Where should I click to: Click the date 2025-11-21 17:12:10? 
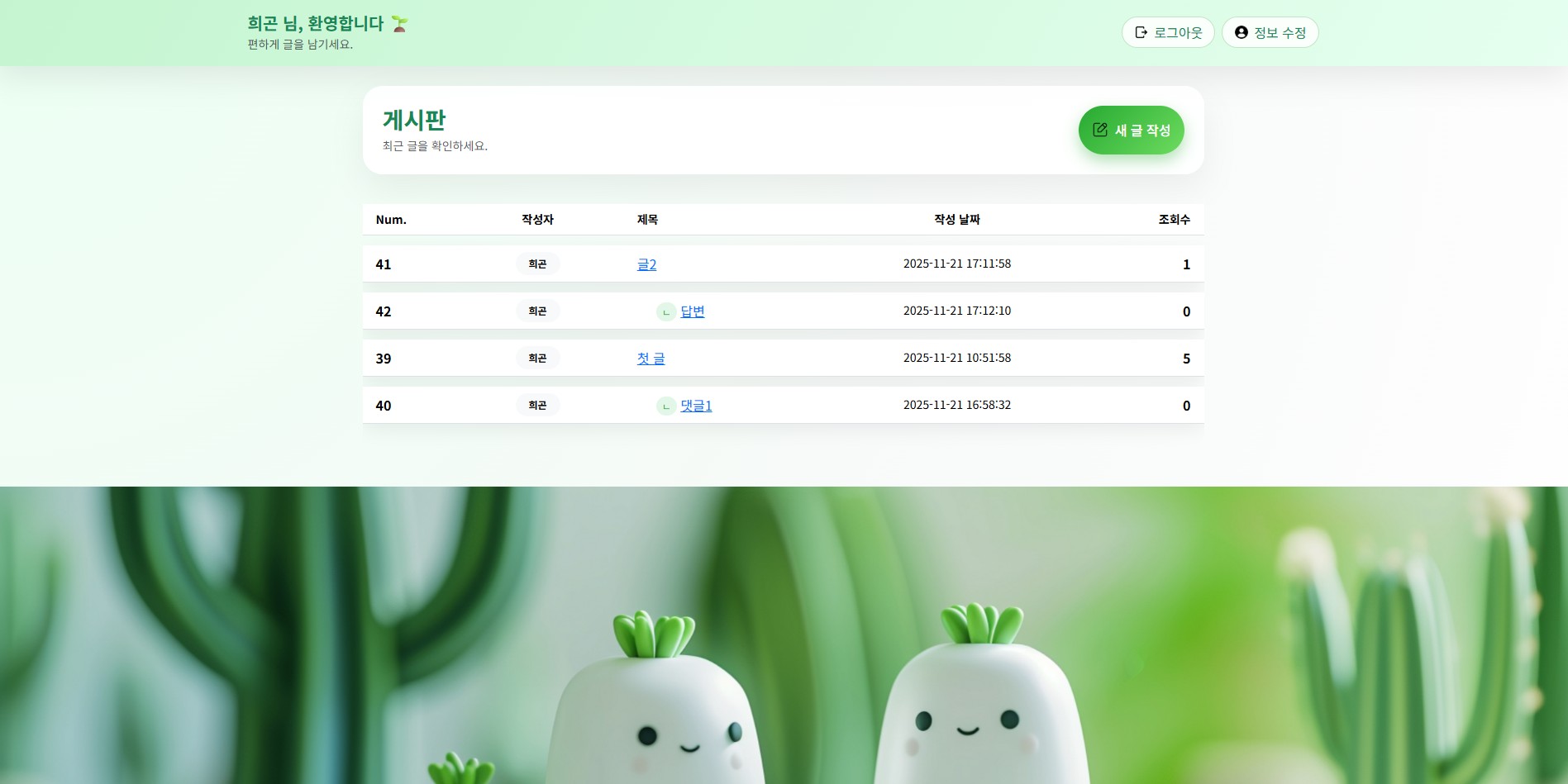957,311
